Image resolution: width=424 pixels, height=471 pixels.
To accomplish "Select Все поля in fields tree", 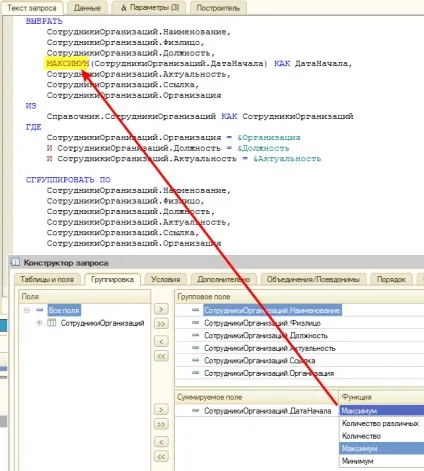I will tap(64, 311).
